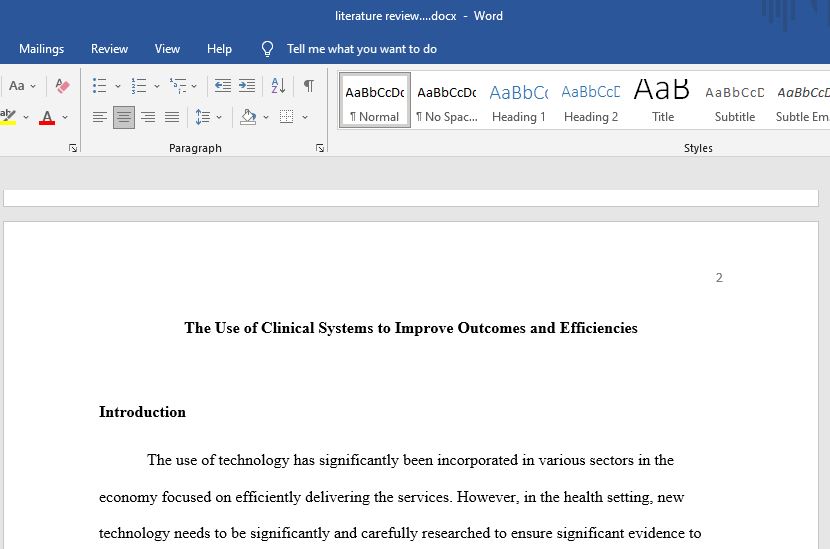Align text to the right
The width and height of the screenshot is (830, 549).
(x=148, y=117)
